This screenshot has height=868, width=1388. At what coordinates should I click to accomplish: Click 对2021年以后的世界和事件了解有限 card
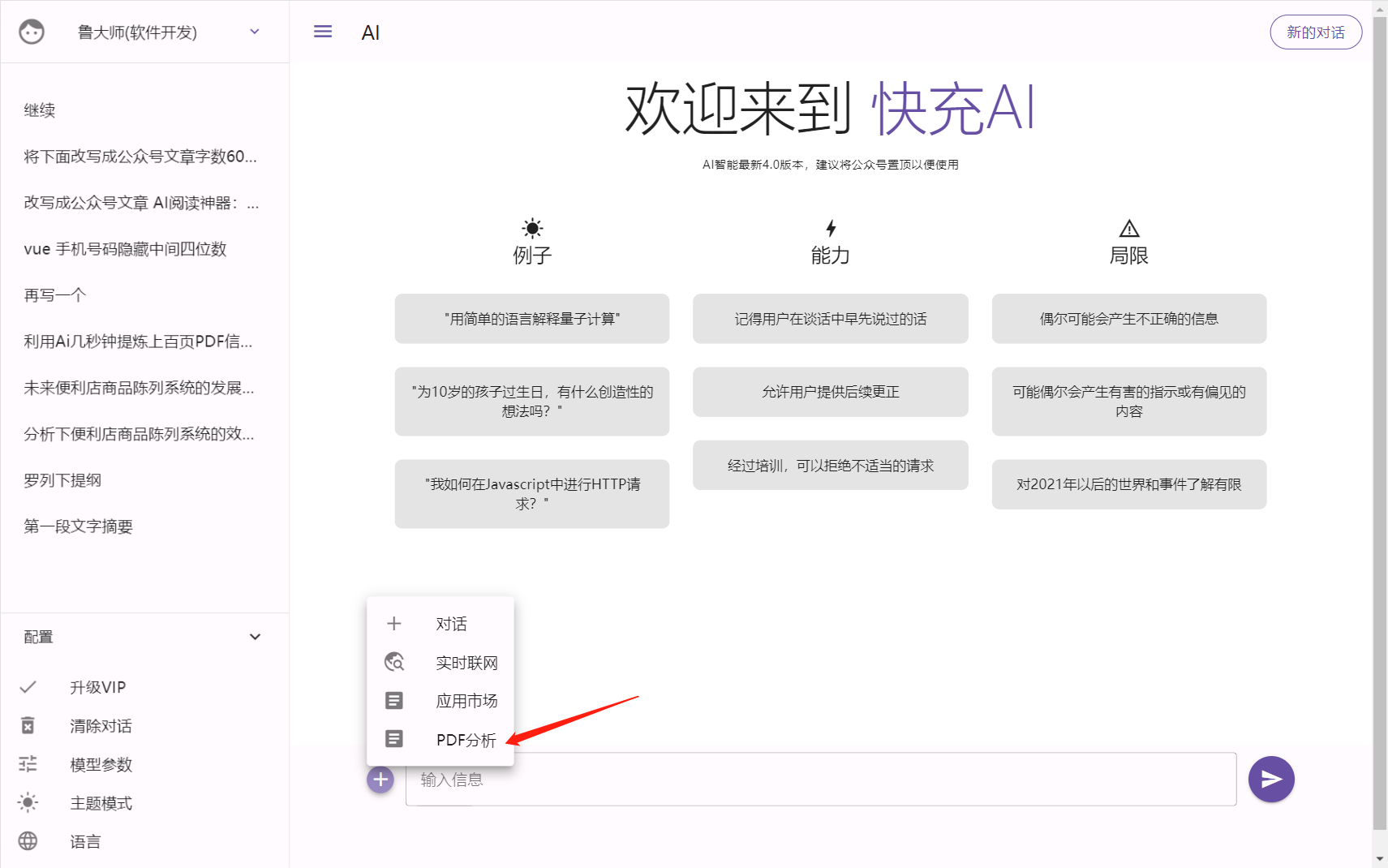point(1129,484)
